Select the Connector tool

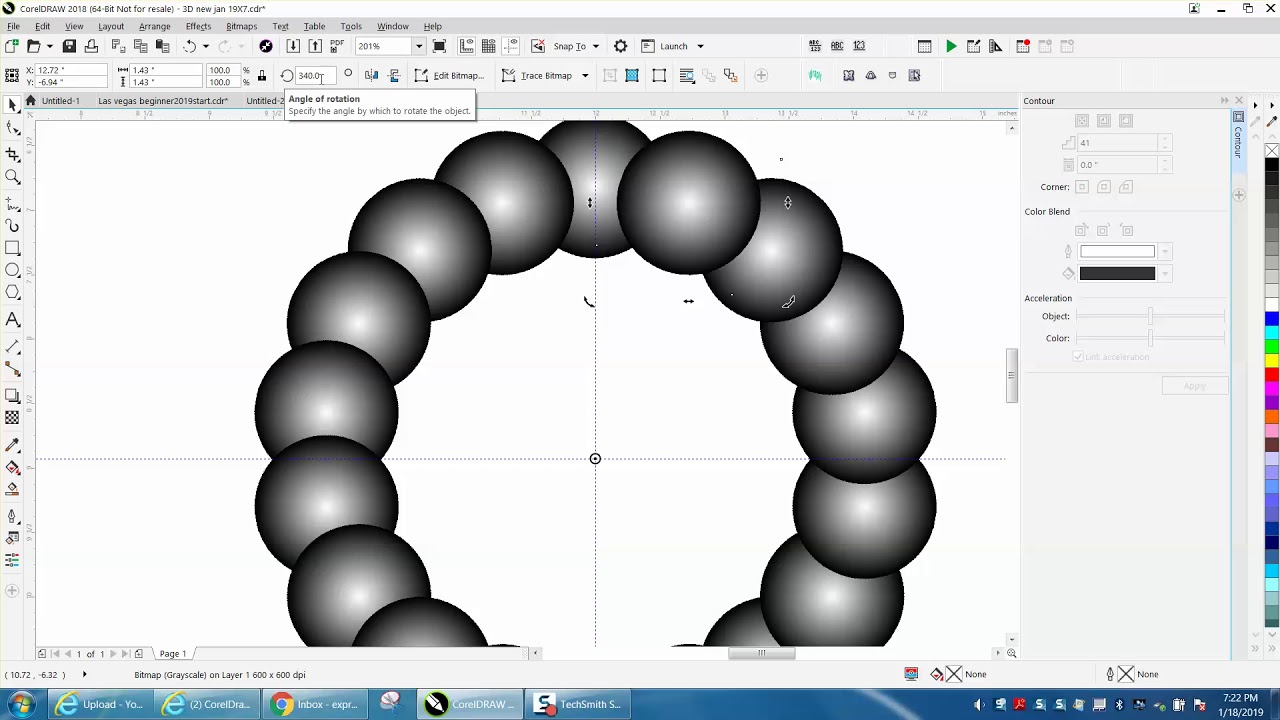(12, 369)
